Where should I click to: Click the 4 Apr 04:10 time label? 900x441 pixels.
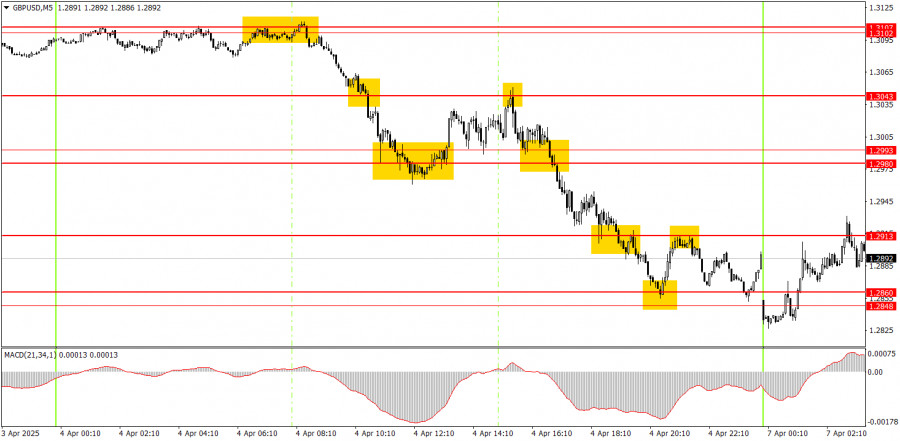click(x=199, y=434)
